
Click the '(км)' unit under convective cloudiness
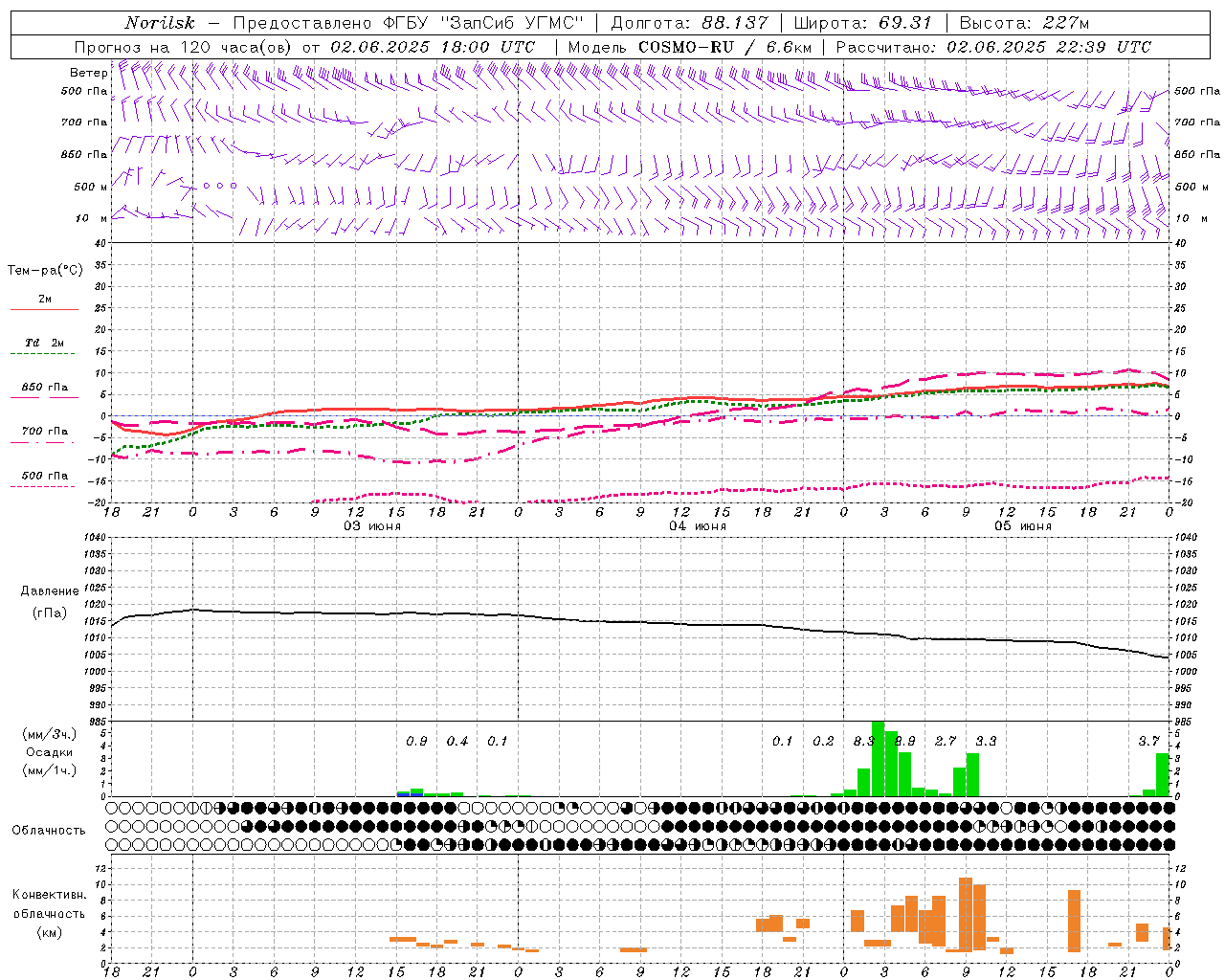49,932
